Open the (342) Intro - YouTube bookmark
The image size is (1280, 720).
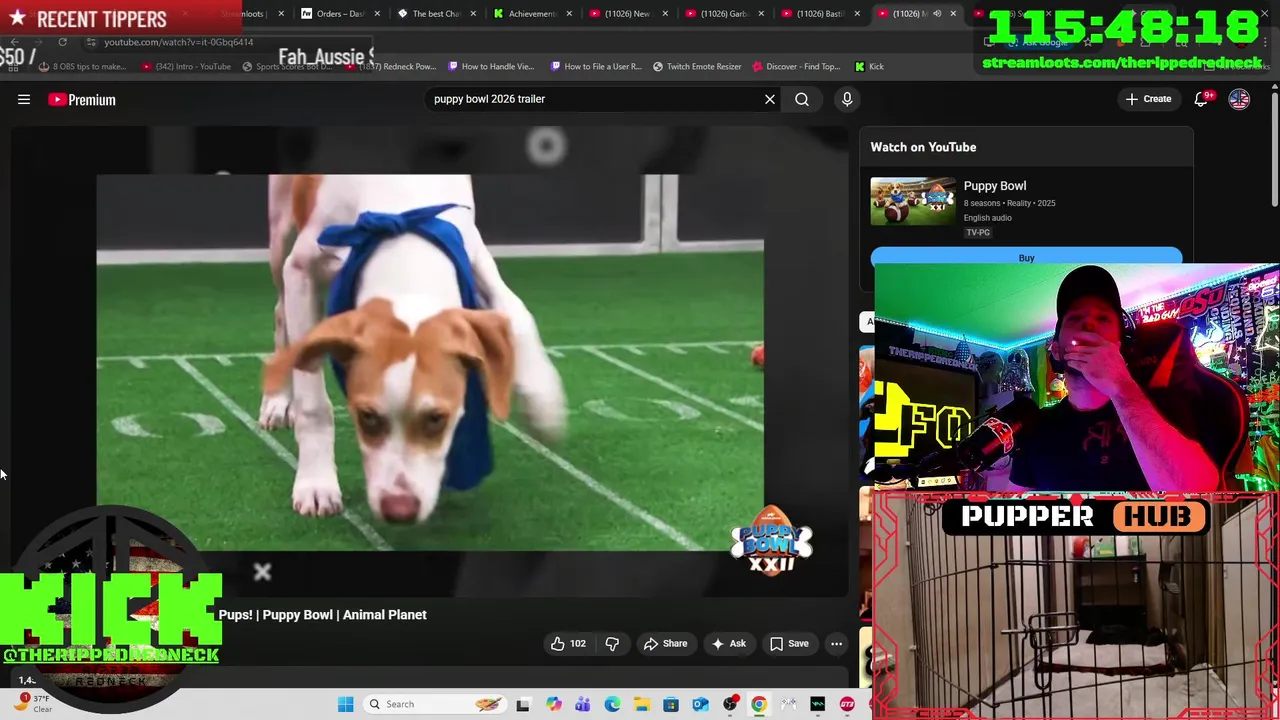tap(187, 66)
